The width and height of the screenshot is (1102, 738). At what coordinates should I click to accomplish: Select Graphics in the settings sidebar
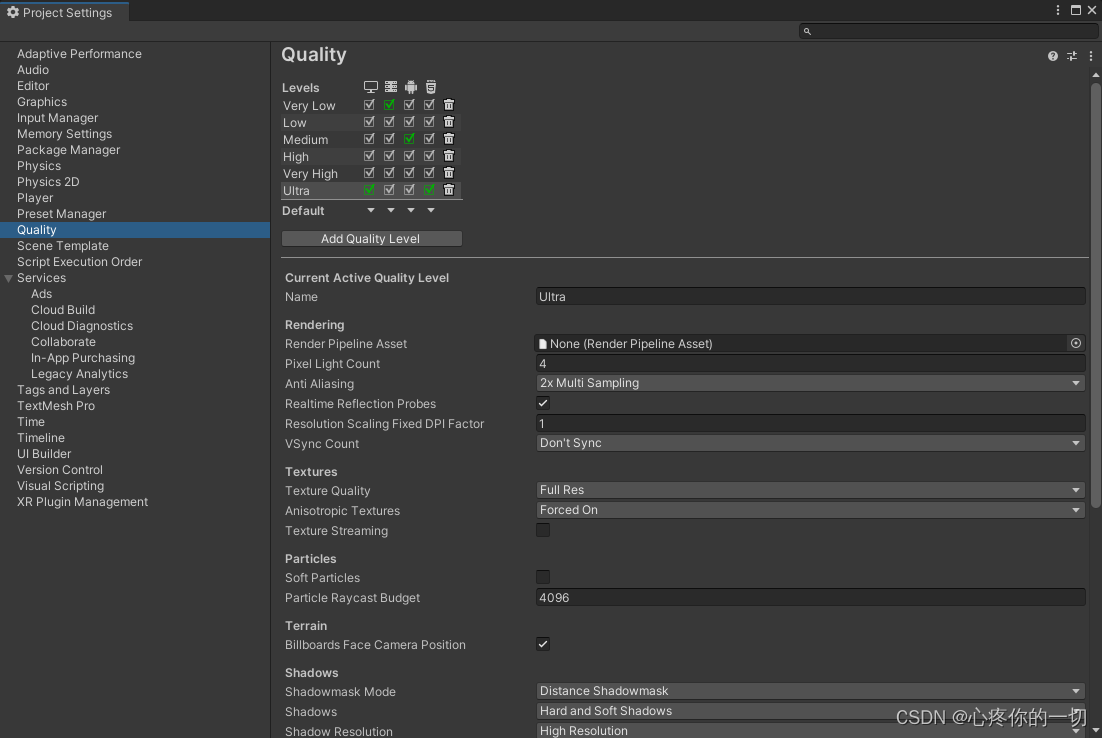pos(41,101)
